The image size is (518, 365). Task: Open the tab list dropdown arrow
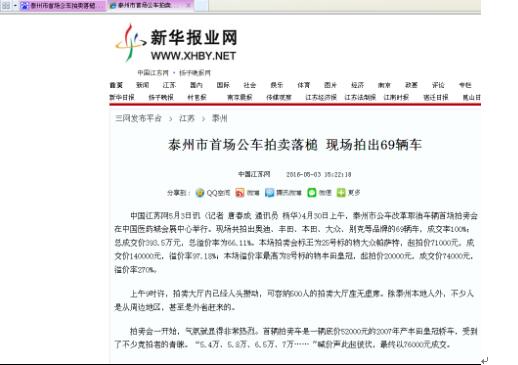[15, 5]
